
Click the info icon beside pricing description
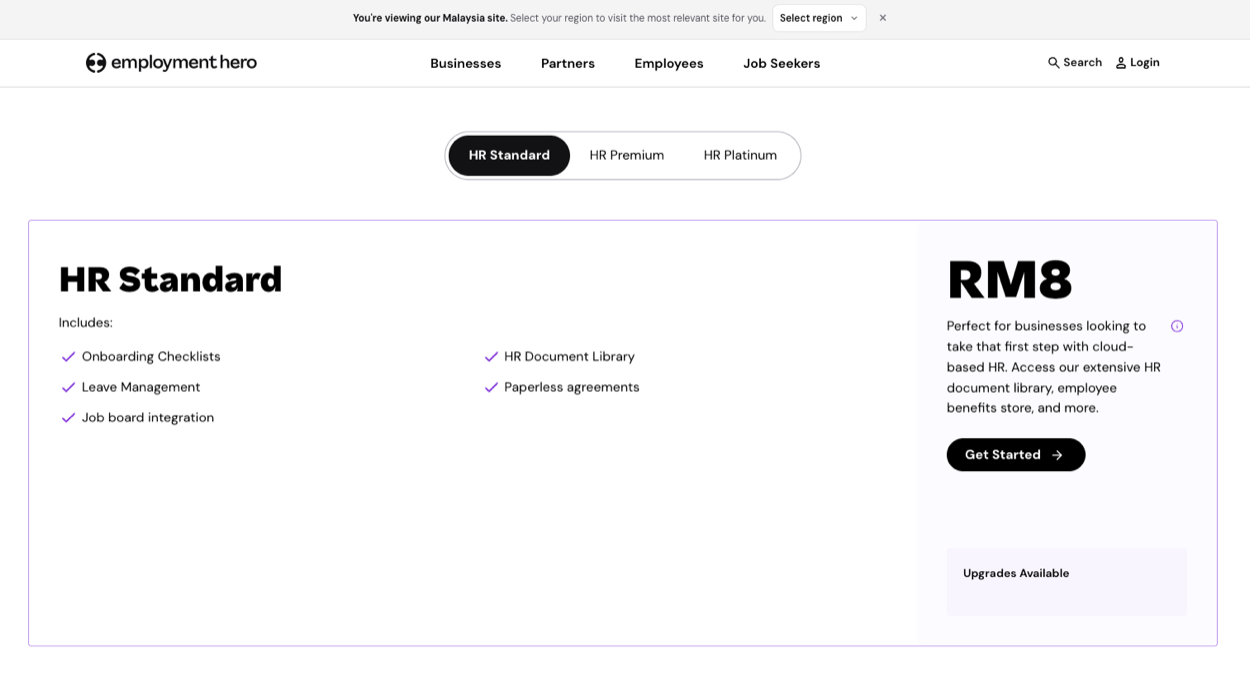(1177, 326)
